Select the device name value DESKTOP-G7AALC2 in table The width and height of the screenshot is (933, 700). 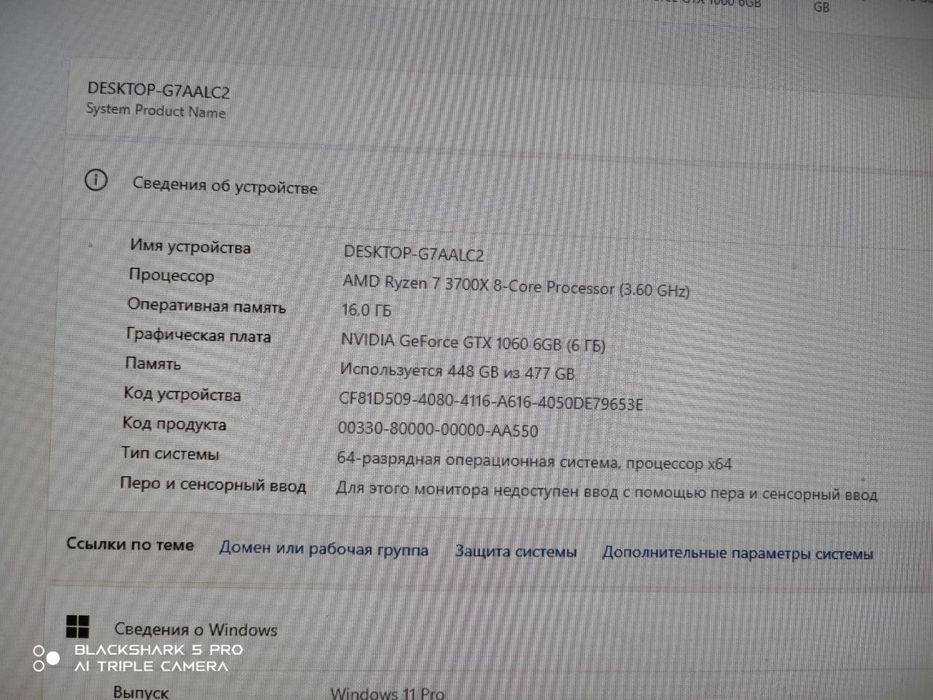coord(414,254)
